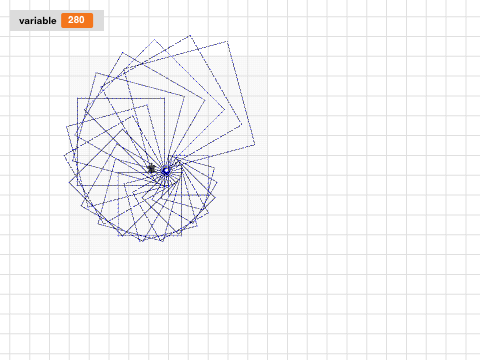Click the small dark sprite beside the ball
480x360 pixels.
coord(152,168)
